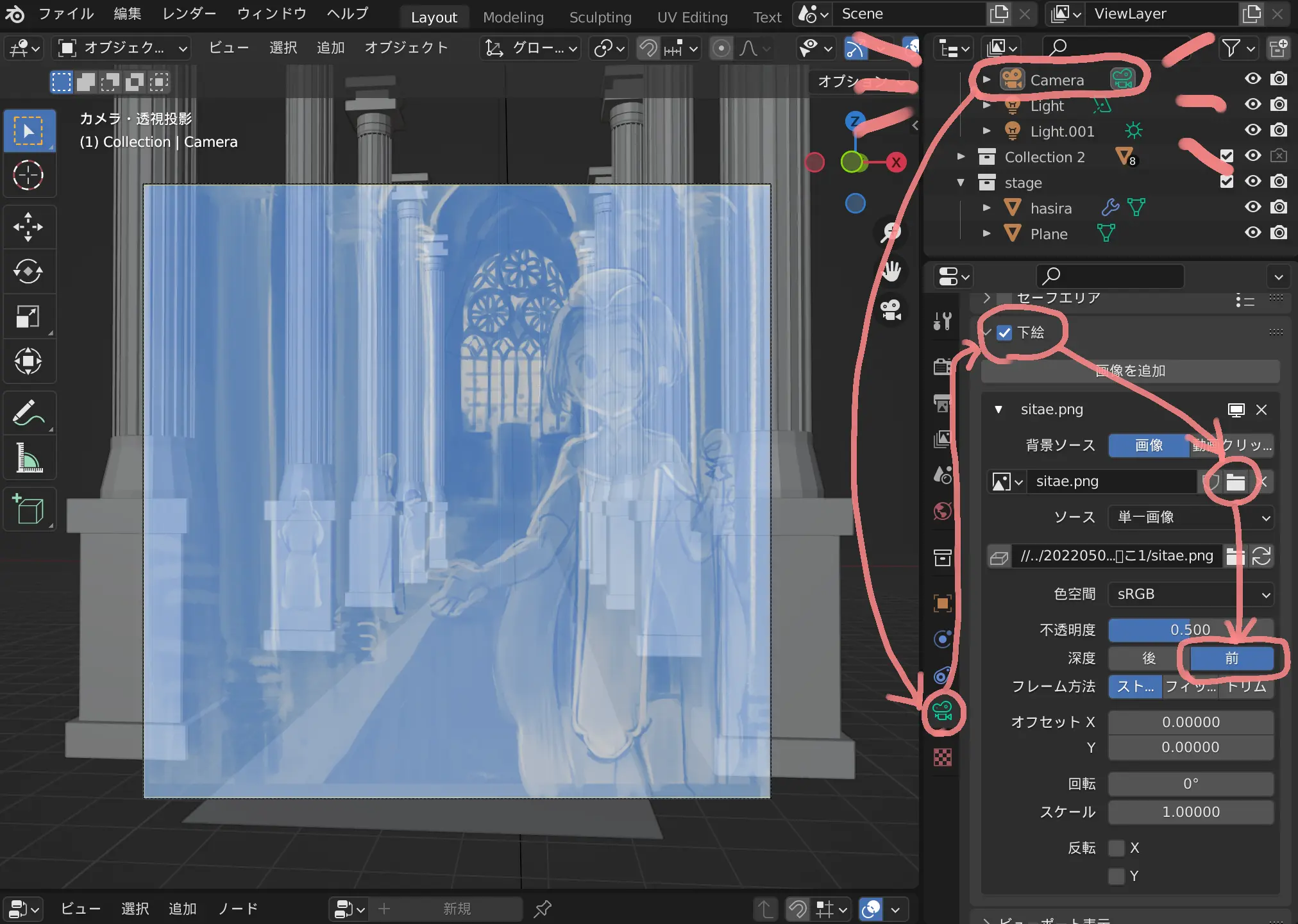Image resolution: width=1298 pixels, height=924 pixels.
Task: Click the 画像を追加 button
Action: (1130, 371)
